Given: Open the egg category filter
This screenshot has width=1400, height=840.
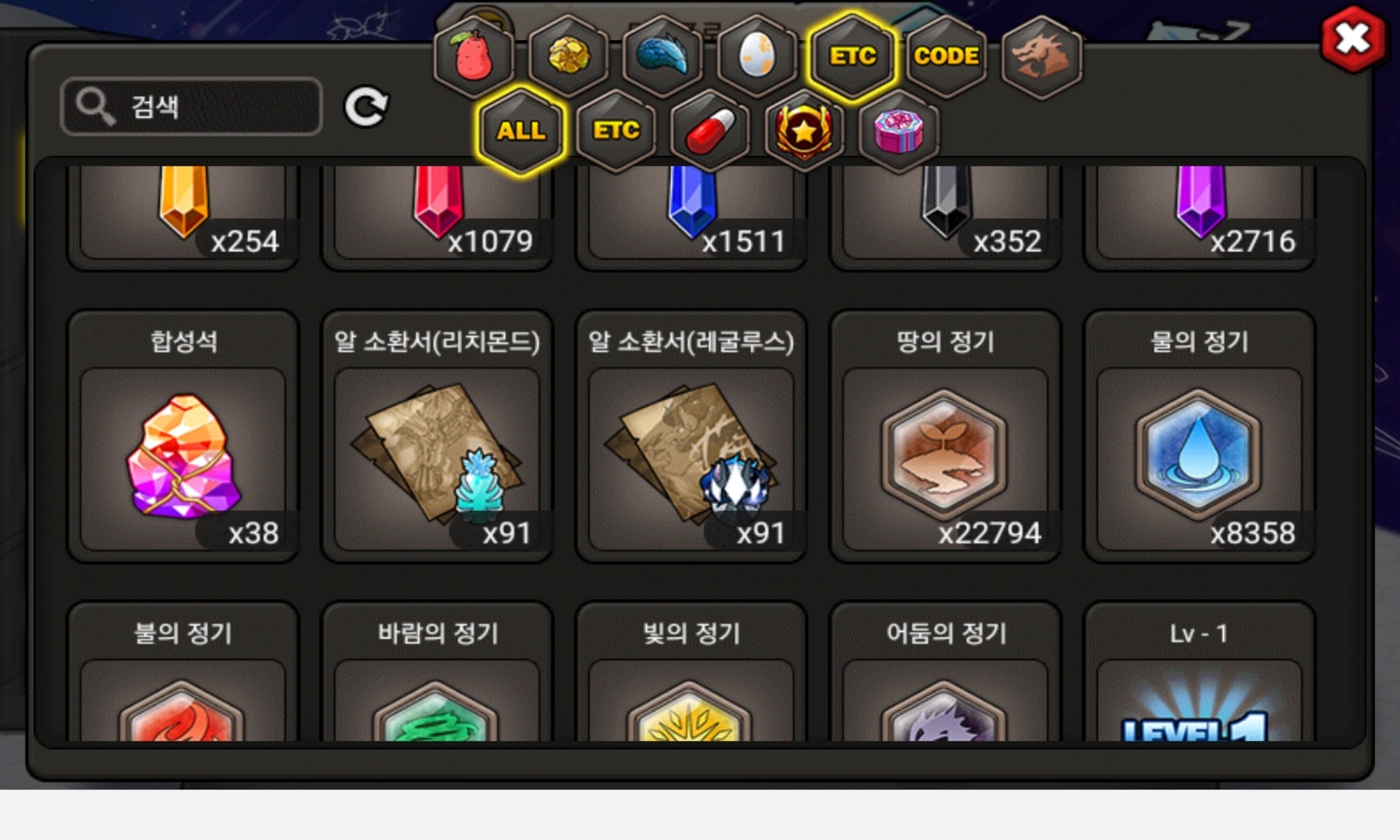Looking at the screenshot, I should coord(757,56).
